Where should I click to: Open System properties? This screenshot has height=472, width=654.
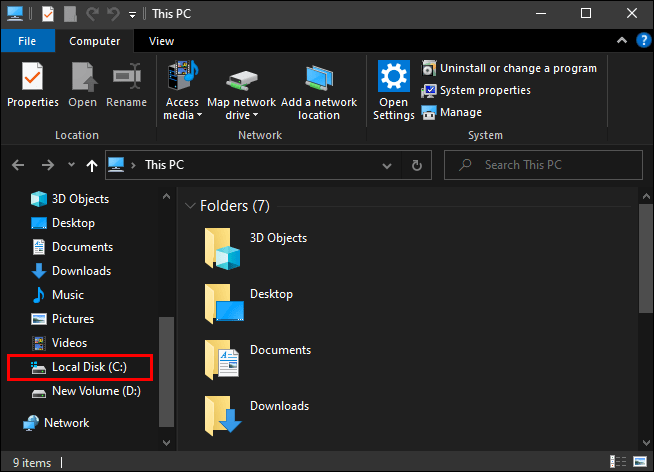point(475,90)
